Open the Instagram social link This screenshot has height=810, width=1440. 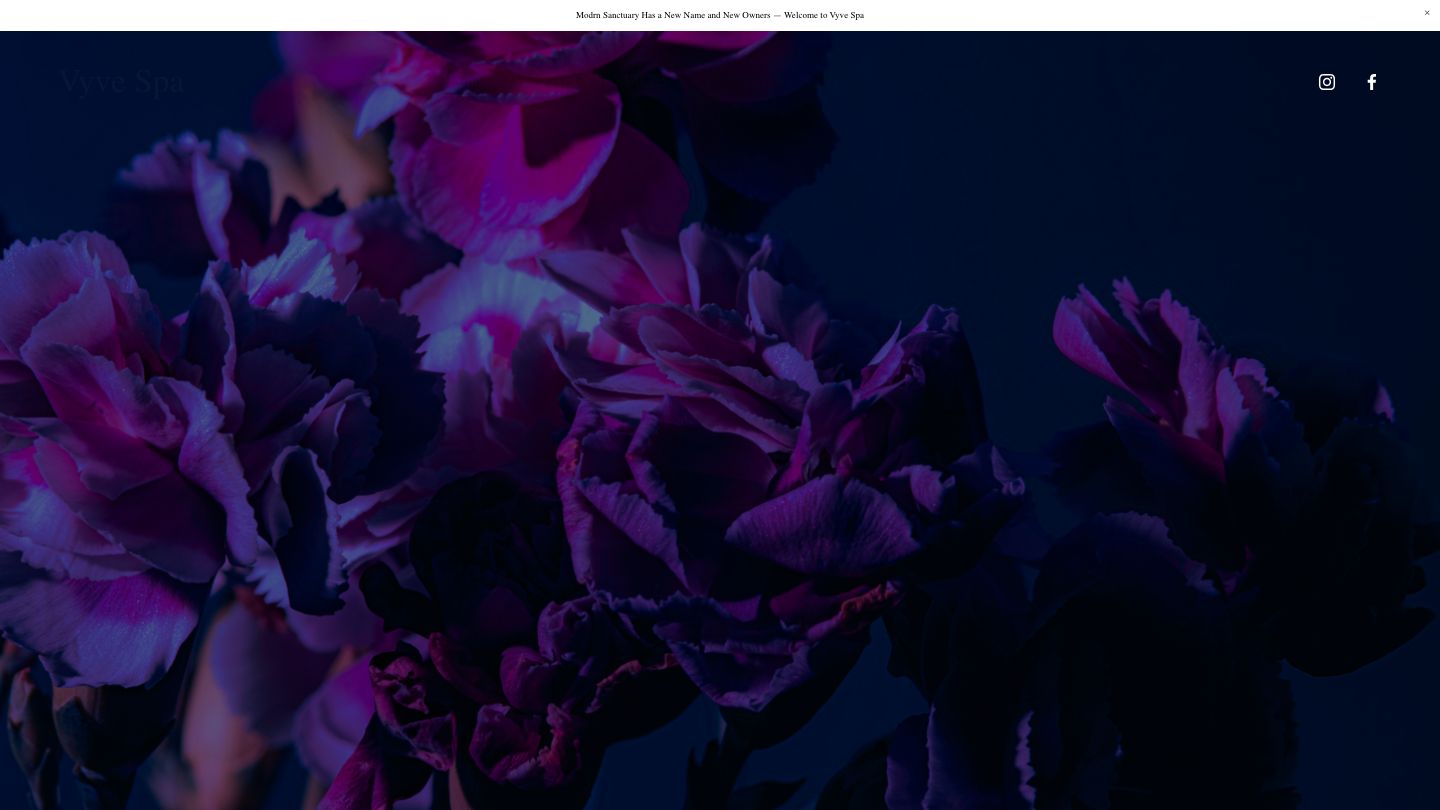pyautogui.click(x=1326, y=82)
